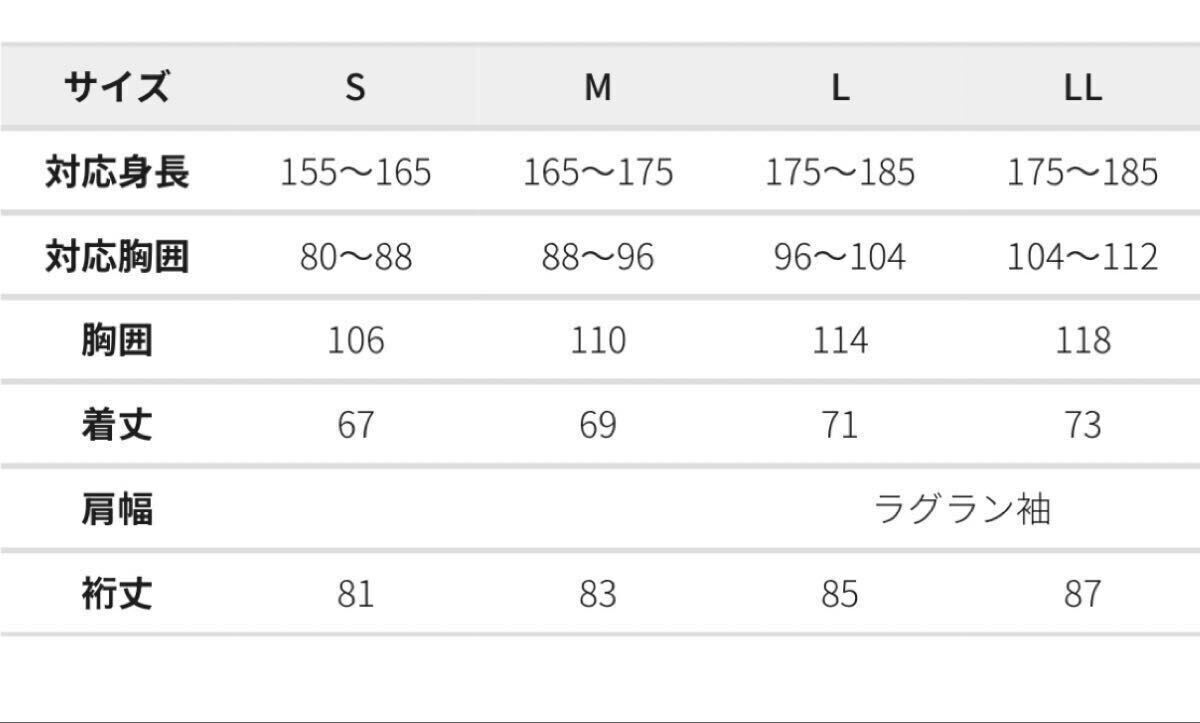Viewport: 1200px width, 723px height.
Task: Select the 104〜112 chest range value
Action: pyautogui.click(x=1082, y=257)
